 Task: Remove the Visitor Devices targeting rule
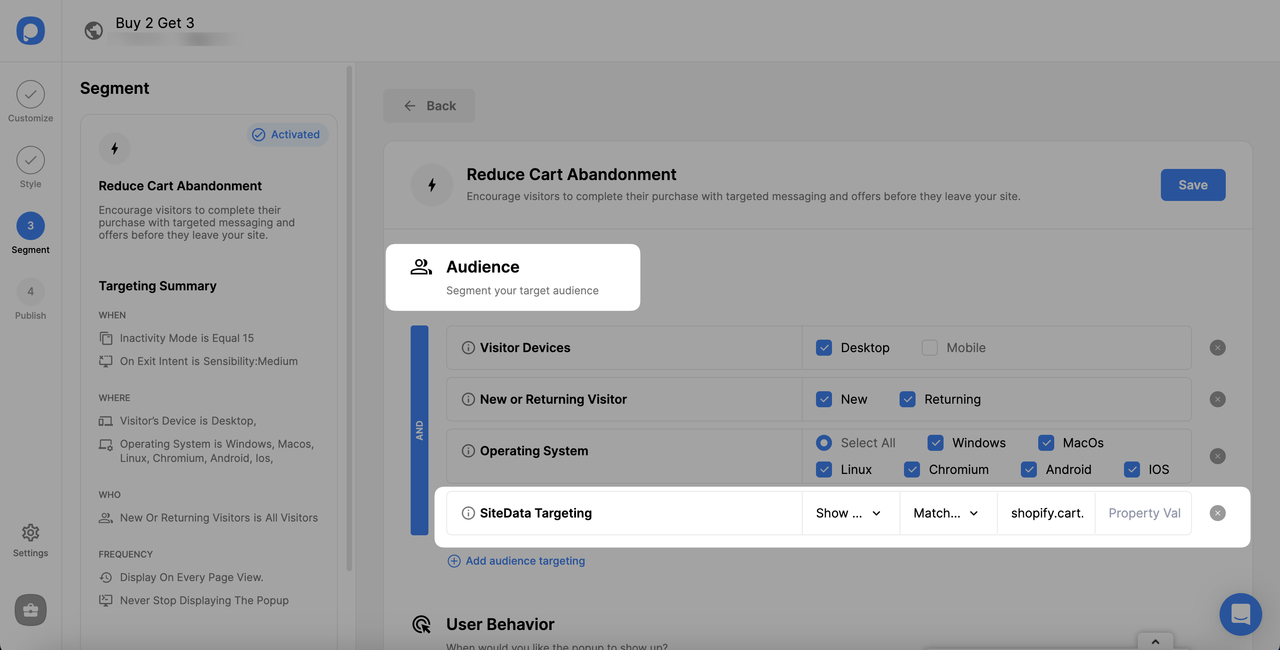(1217, 348)
